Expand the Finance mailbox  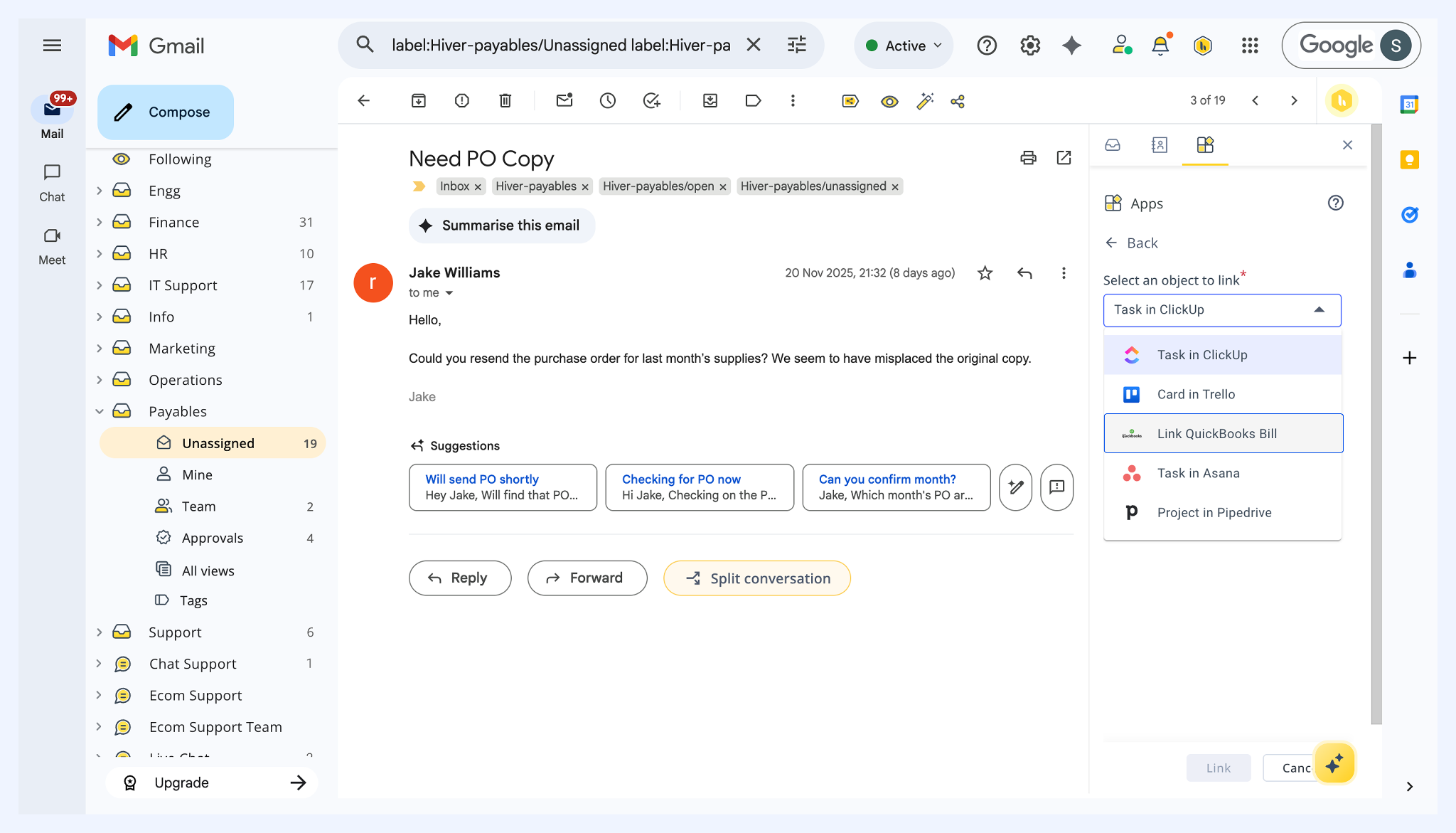100,223
